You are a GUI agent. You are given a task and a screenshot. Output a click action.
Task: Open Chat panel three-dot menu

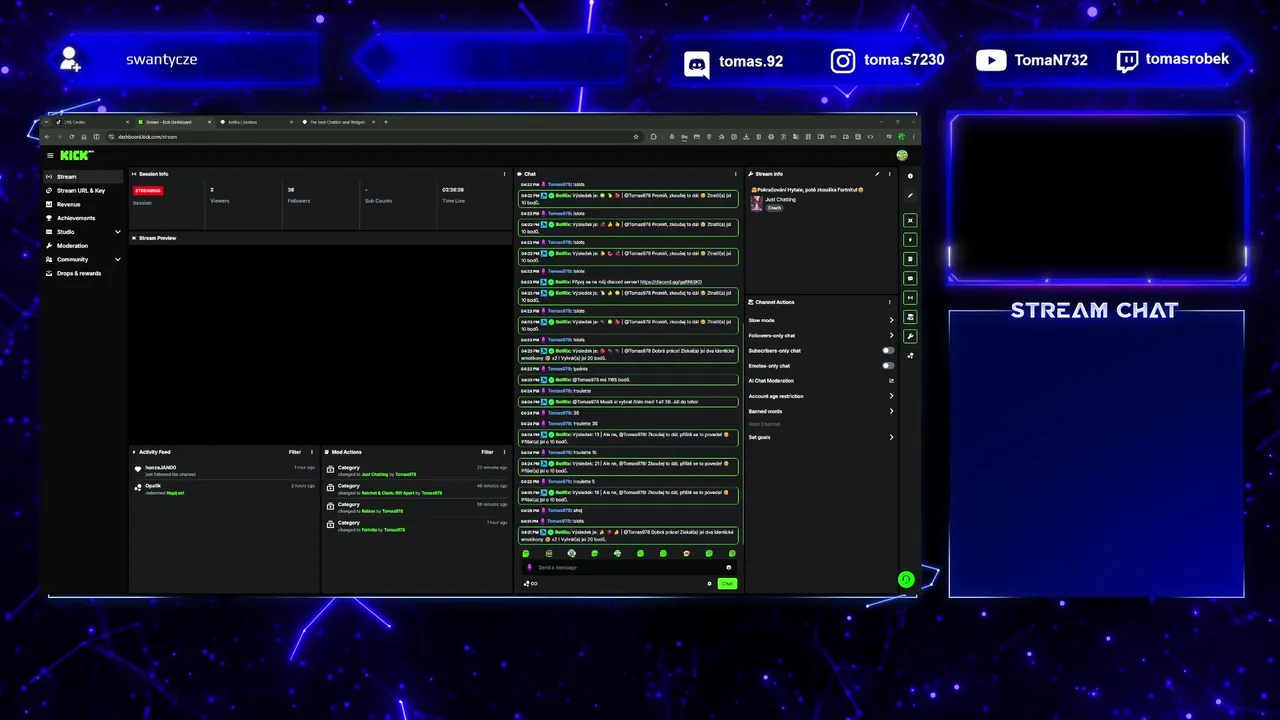click(736, 174)
